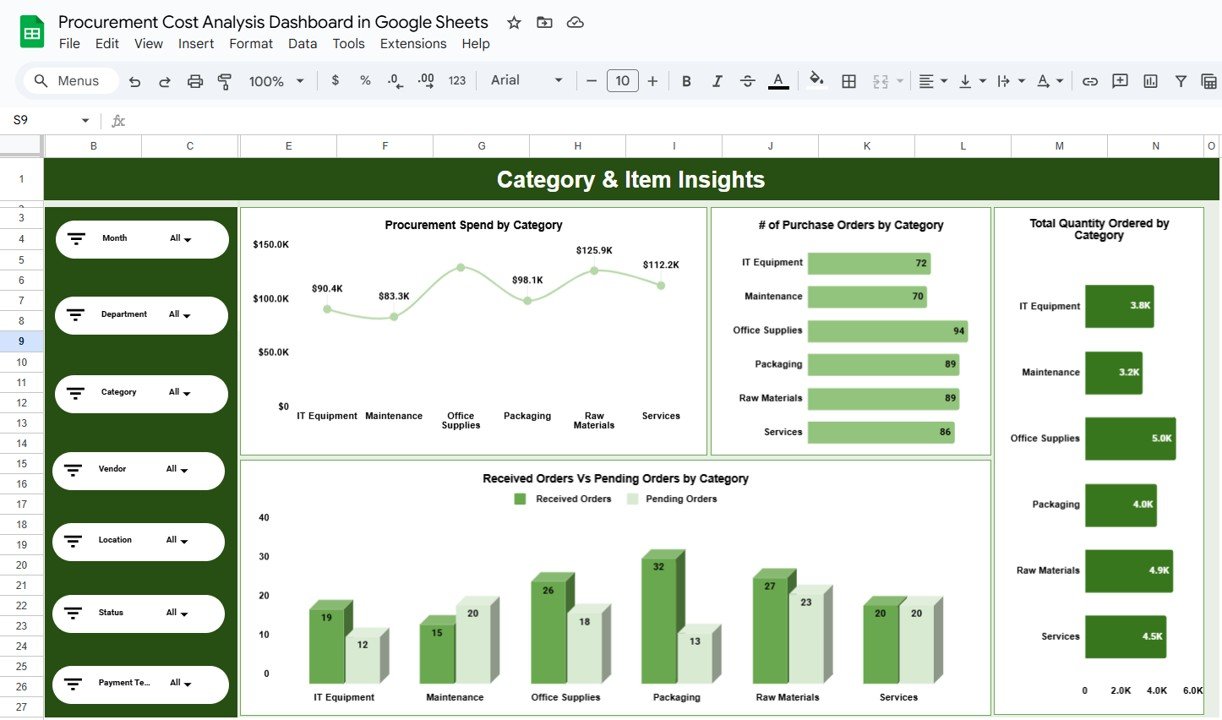
Task: Toggle bold formatting
Action: pyautogui.click(x=686, y=81)
